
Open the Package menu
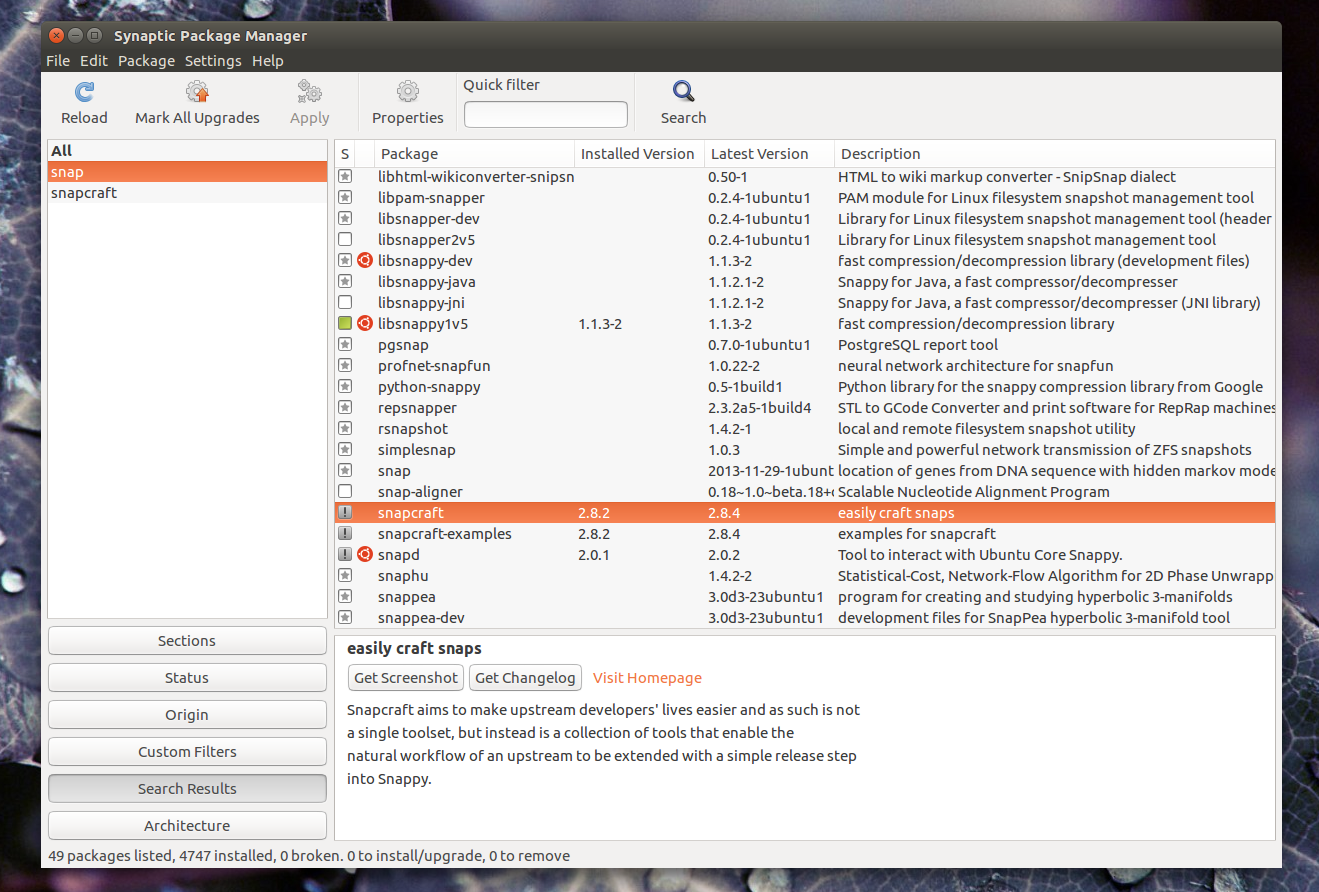(146, 61)
